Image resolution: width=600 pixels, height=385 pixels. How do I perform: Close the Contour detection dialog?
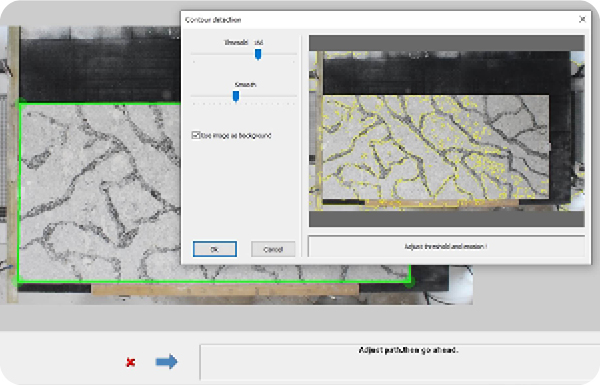pyautogui.click(x=582, y=19)
